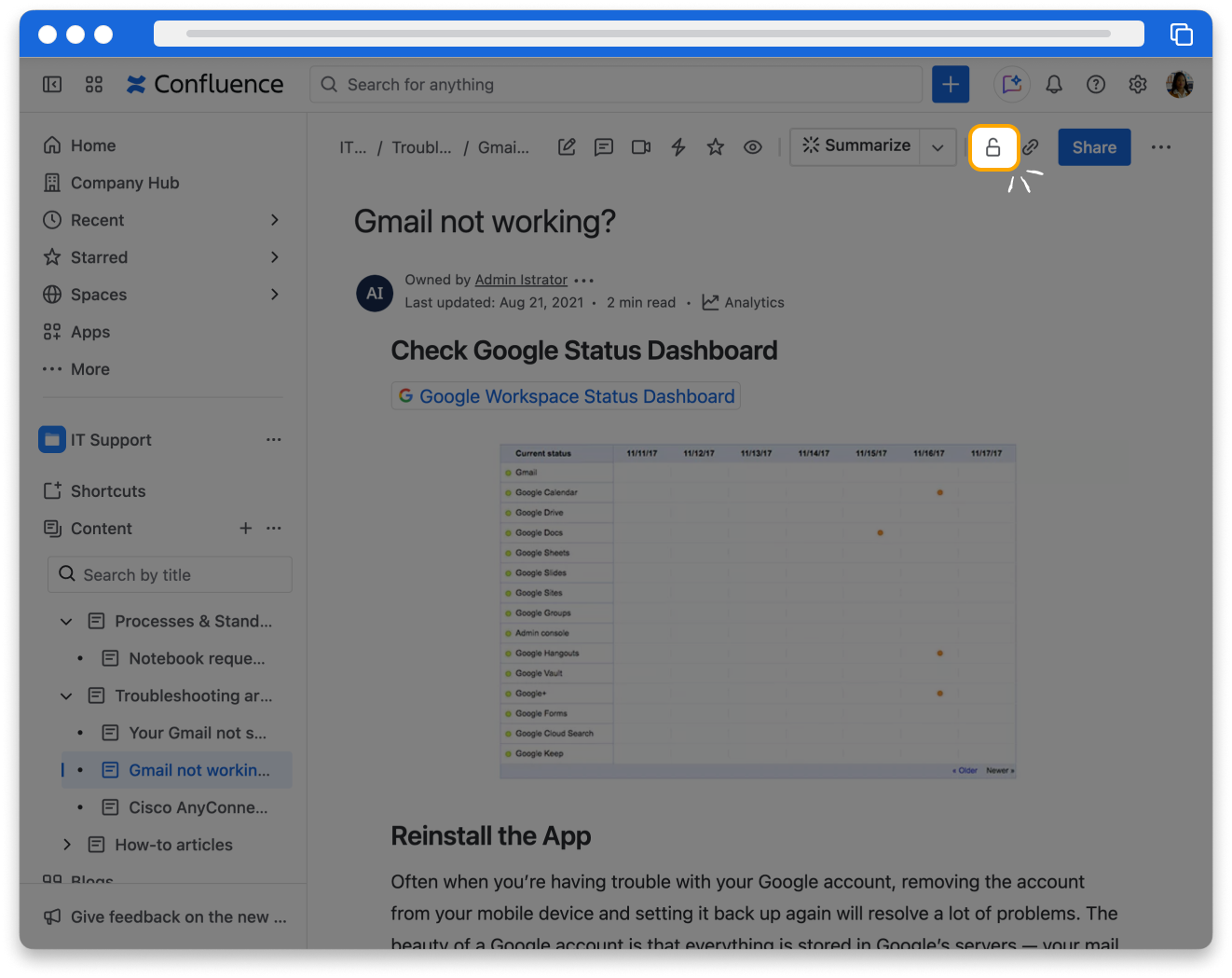Open Processes & Stand... page
This screenshot has width=1232, height=978.
click(x=193, y=622)
